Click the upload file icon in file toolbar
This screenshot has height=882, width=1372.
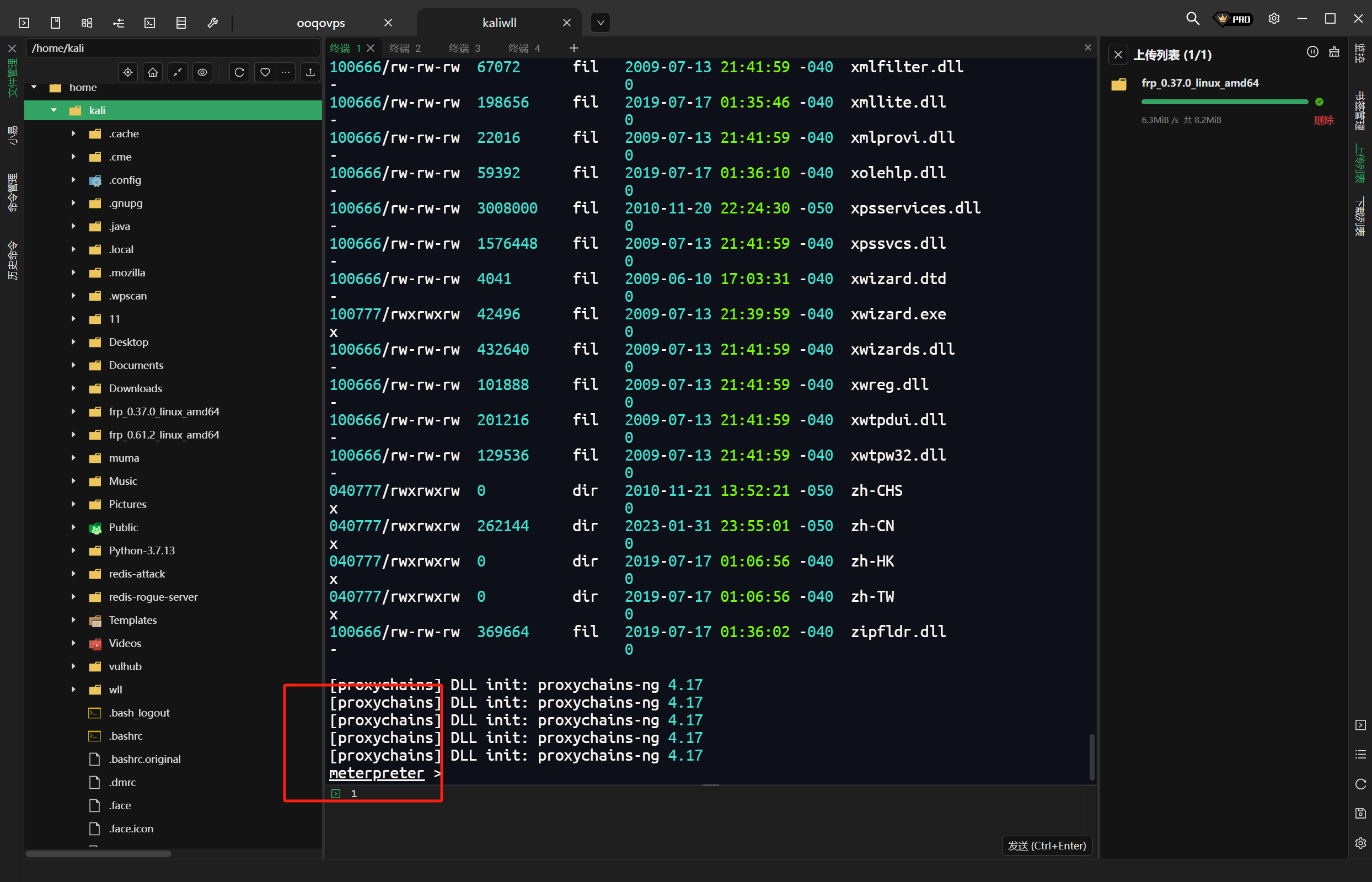(310, 72)
